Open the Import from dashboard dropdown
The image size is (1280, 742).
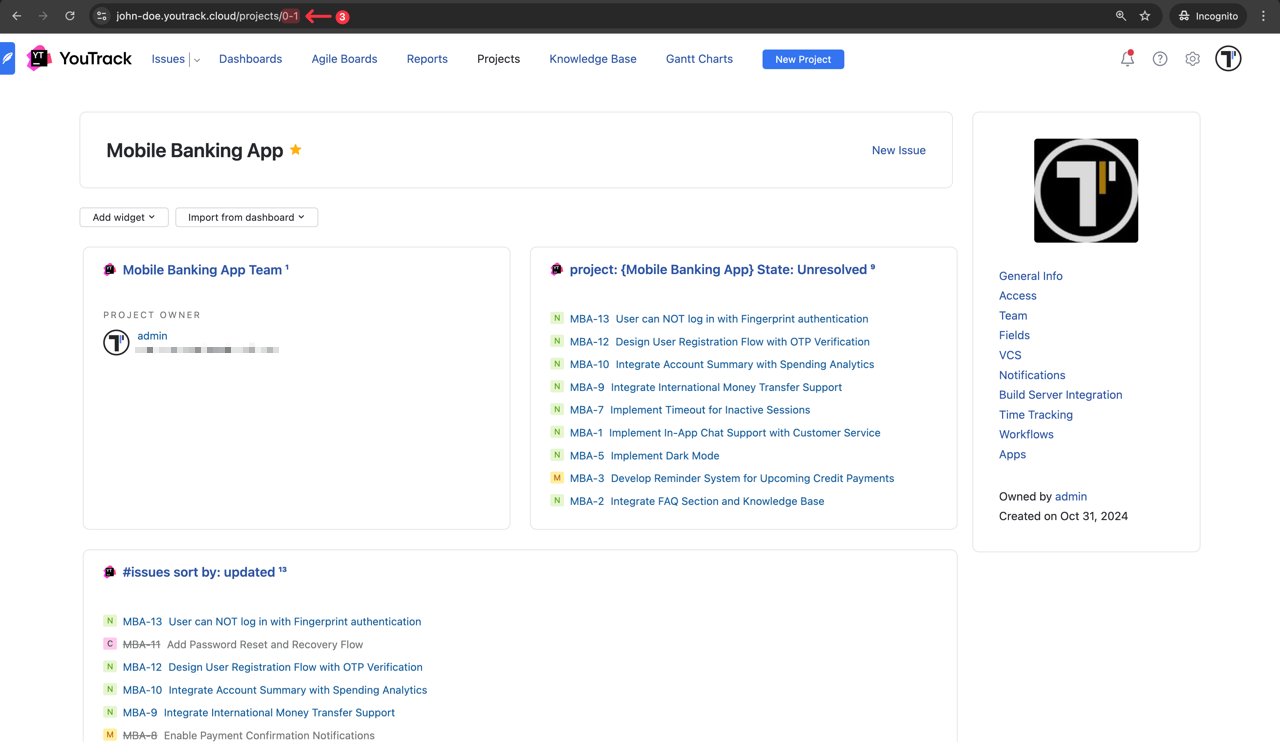pos(246,217)
